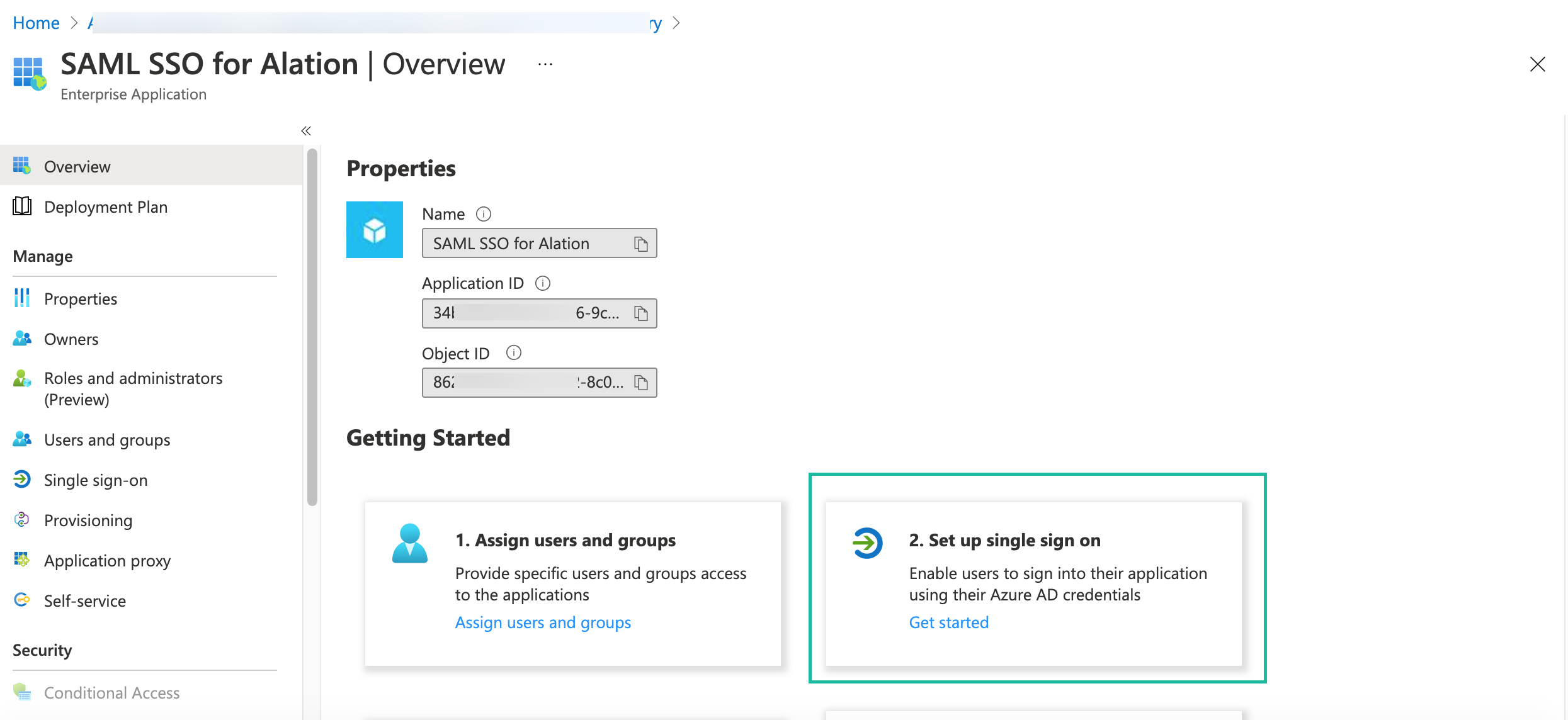Click the sidebar vertical scrollbar
Screen dimensions: 1568x720
(312, 327)
